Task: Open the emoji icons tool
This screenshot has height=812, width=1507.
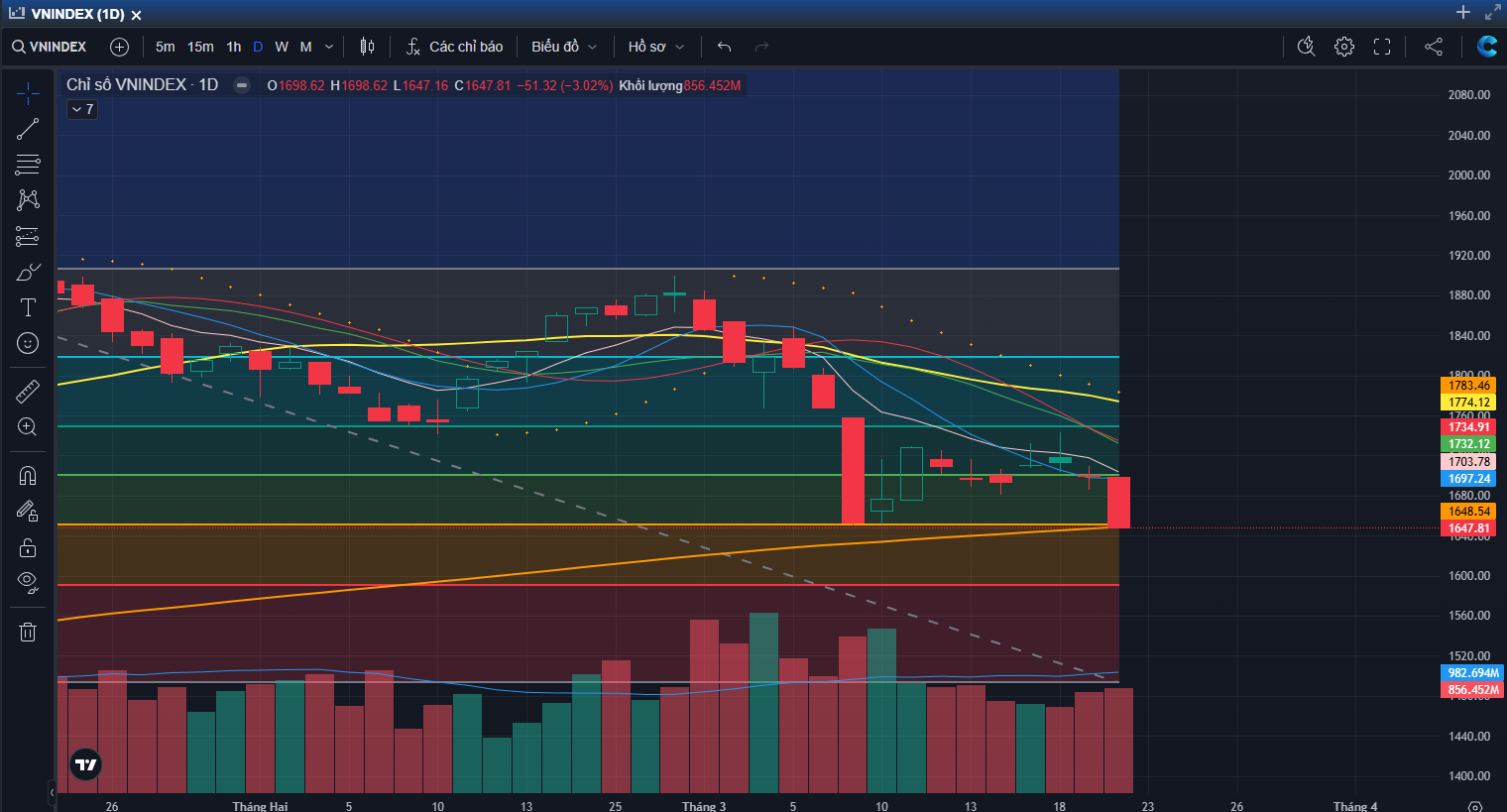Action: [28, 343]
